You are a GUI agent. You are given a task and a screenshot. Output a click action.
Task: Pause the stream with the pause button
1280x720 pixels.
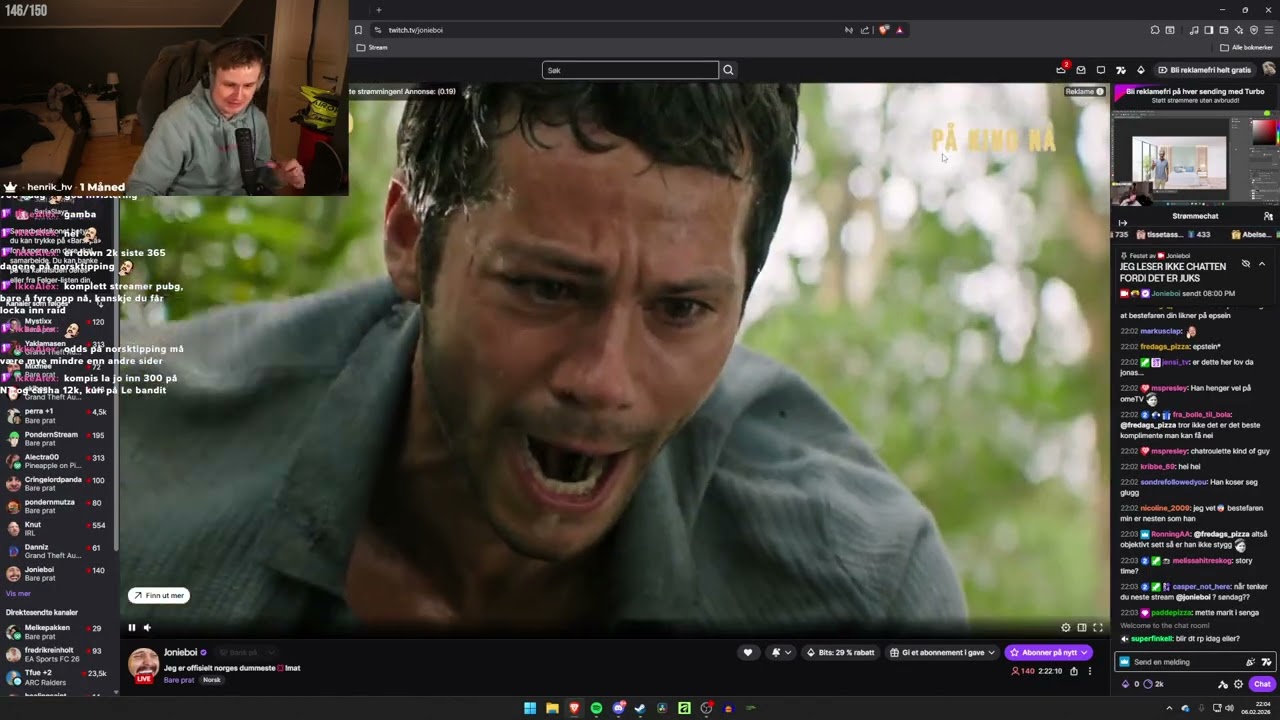coord(131,627)
